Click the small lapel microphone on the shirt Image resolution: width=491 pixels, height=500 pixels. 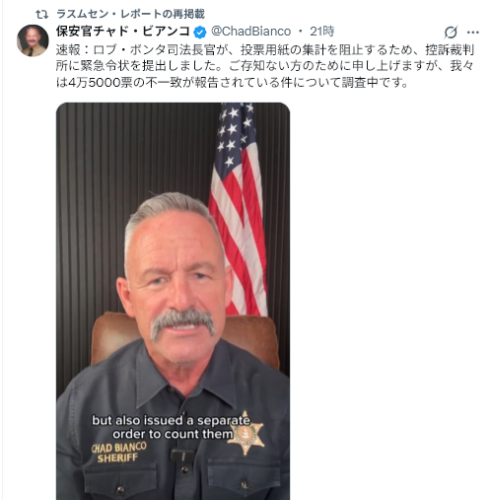tap(182, 455)
